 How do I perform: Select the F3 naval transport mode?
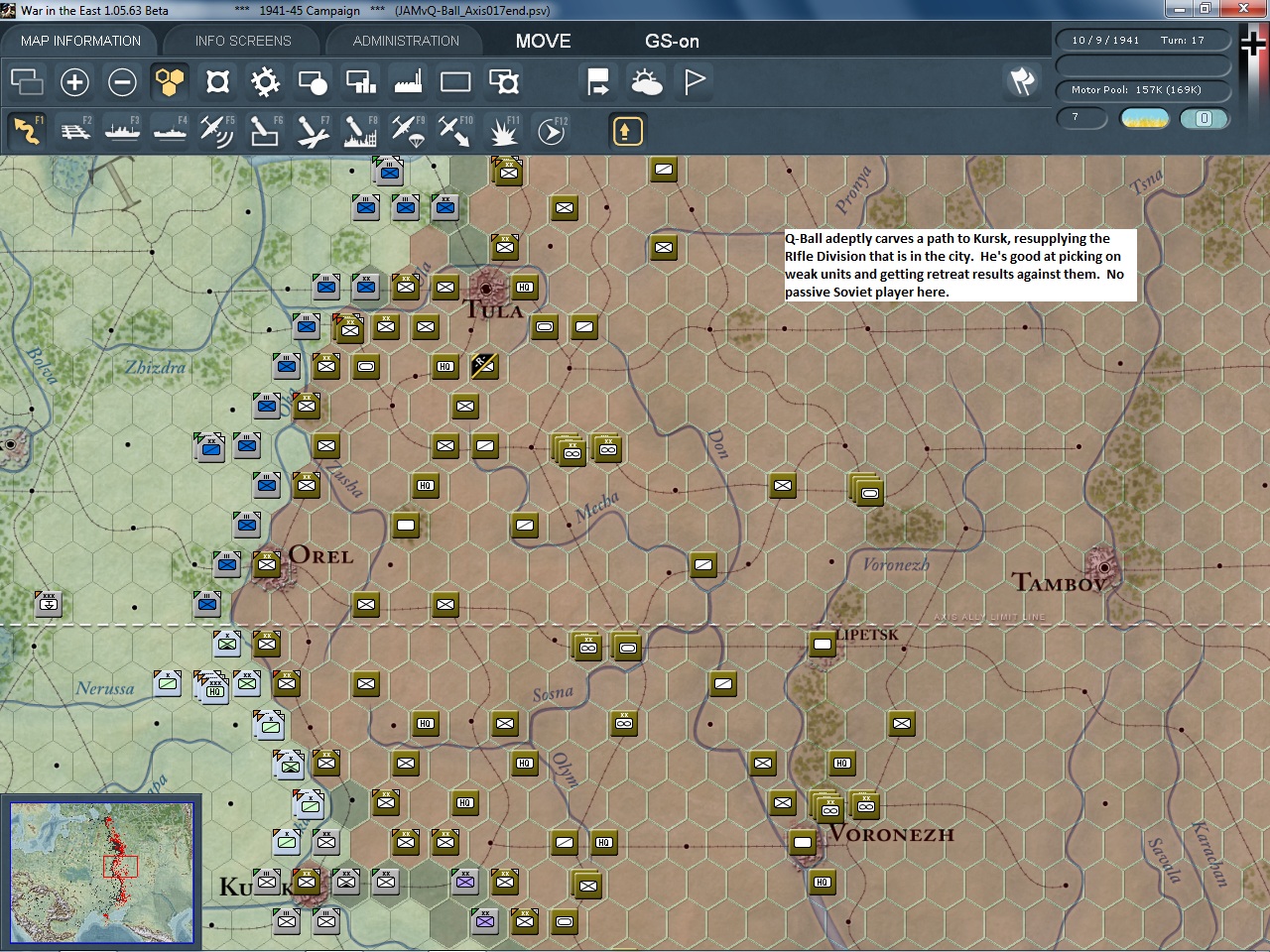pos(122,131)
